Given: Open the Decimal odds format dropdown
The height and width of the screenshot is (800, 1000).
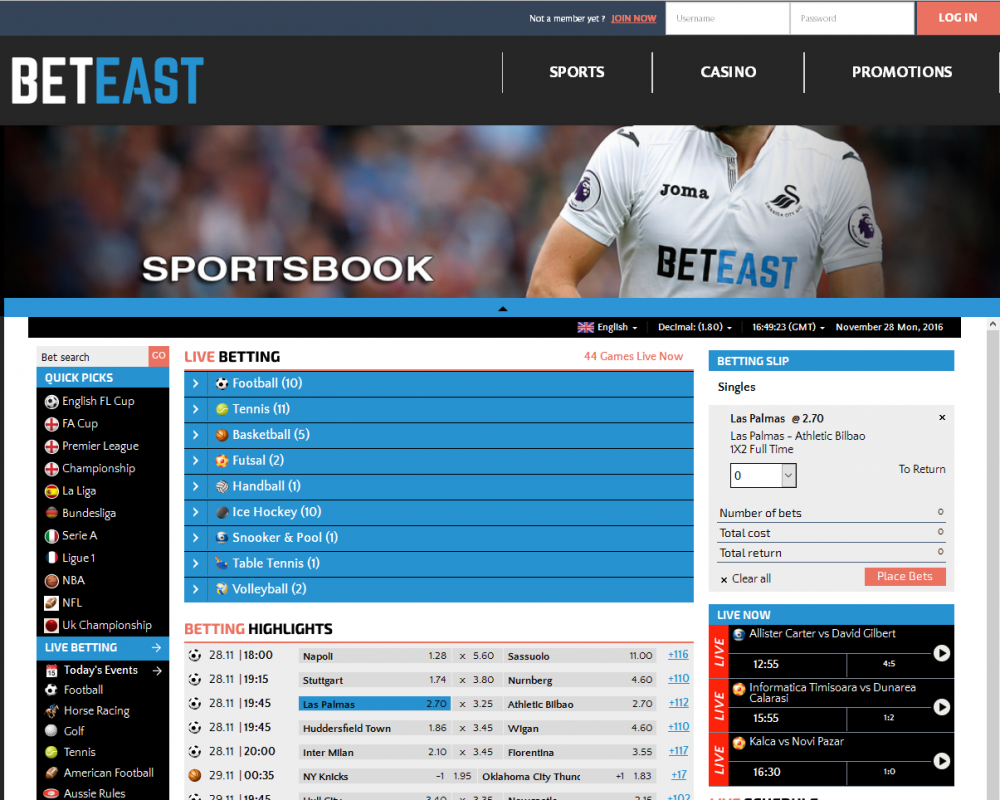Looking at the screenshot, I should coord(695,327).
